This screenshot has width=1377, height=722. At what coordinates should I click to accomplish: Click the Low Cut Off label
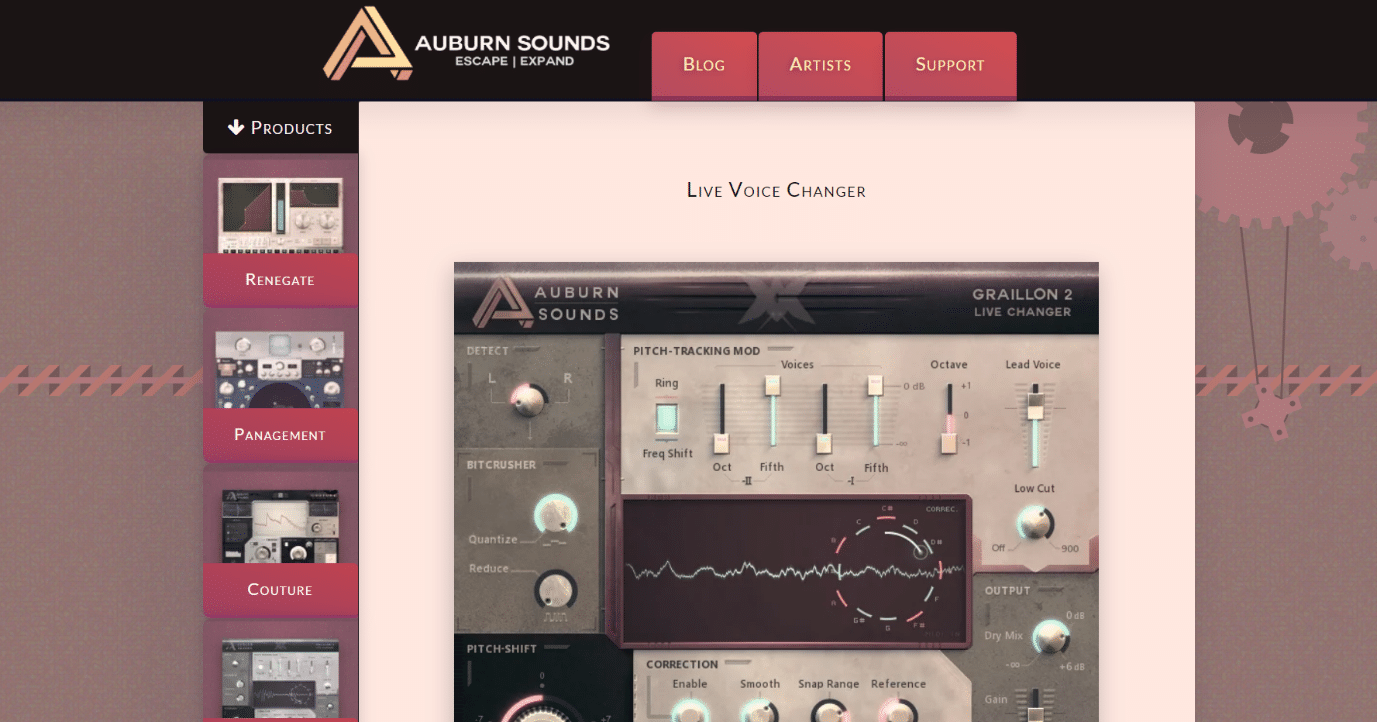[x=998, y=548]
